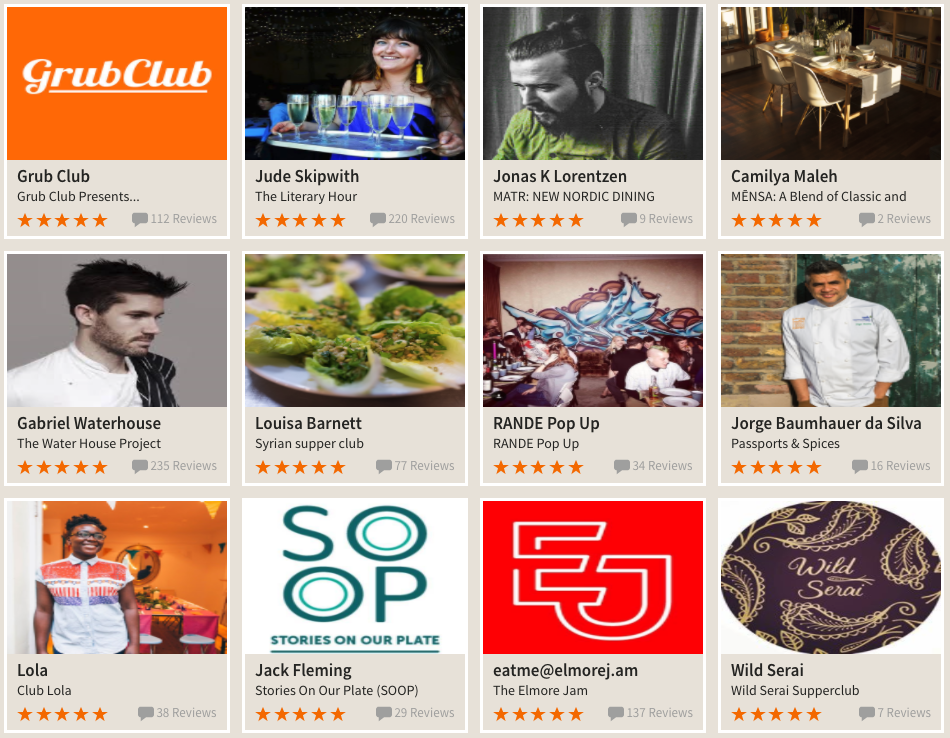The image size is (950, 738).
Task: Open the GrubClub orange logo image
Action: (x=117, y=84)
